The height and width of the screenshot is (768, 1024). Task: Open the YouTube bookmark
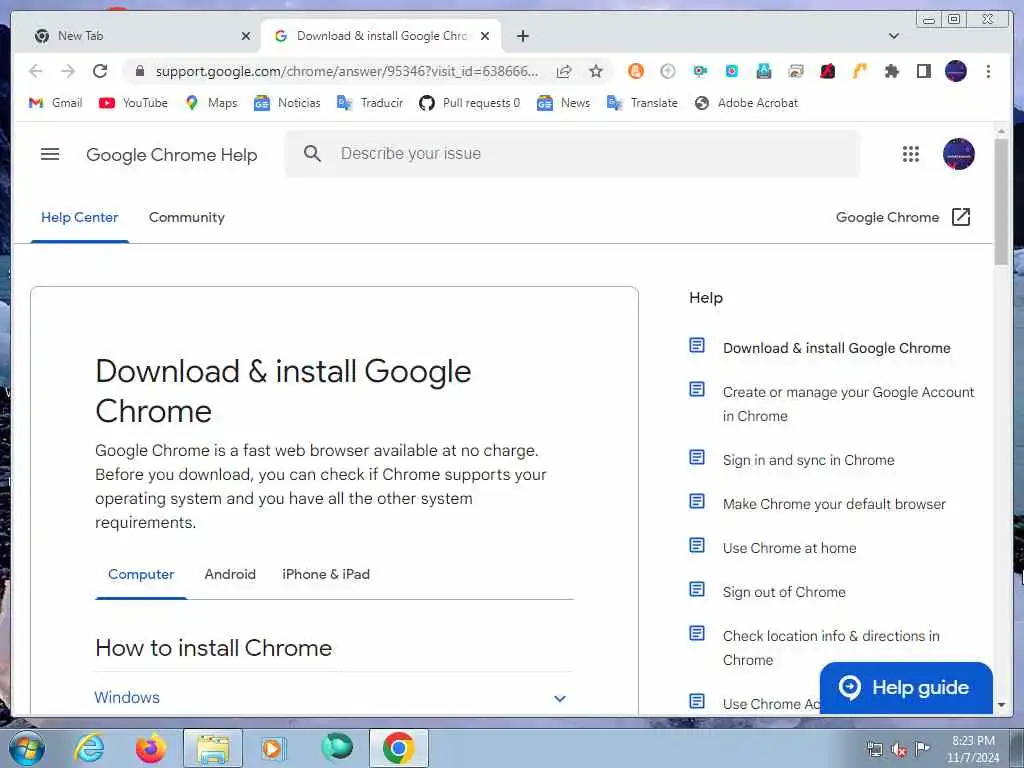[133, 103]
